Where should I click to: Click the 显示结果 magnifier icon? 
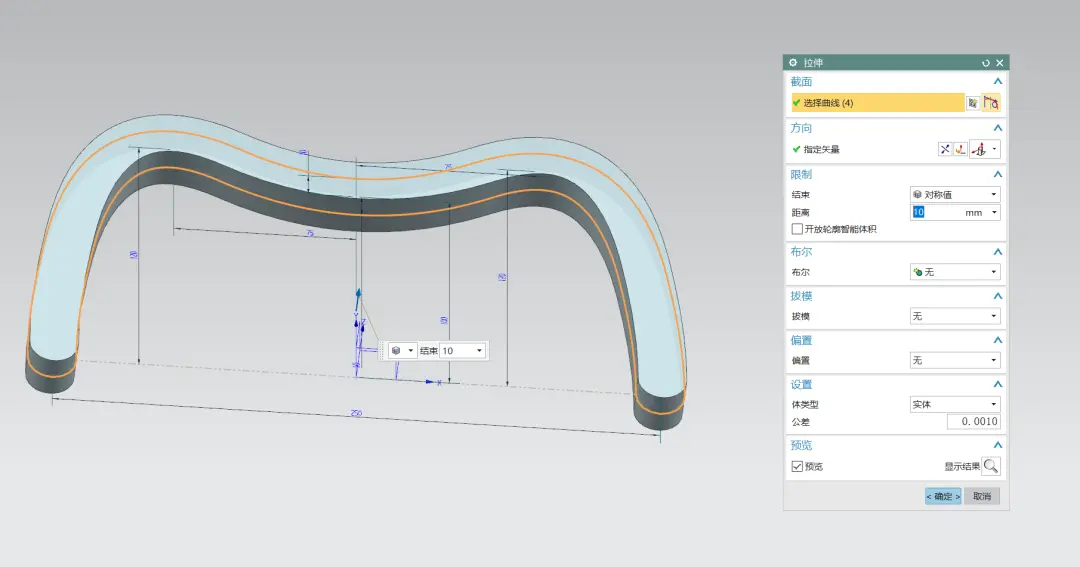coord(991,466)
